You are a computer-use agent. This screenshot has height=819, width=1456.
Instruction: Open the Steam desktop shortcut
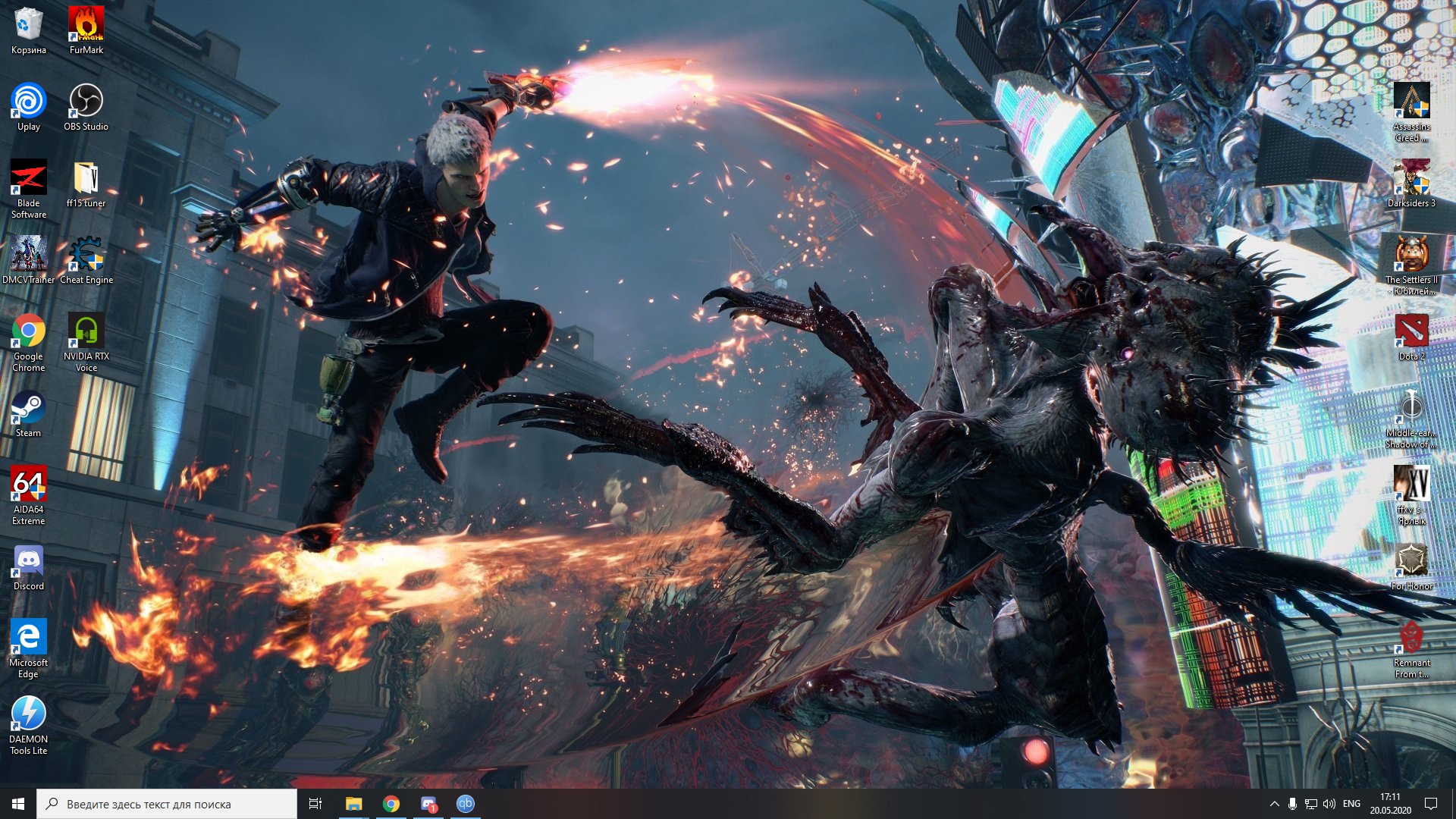tap(28, 412)
